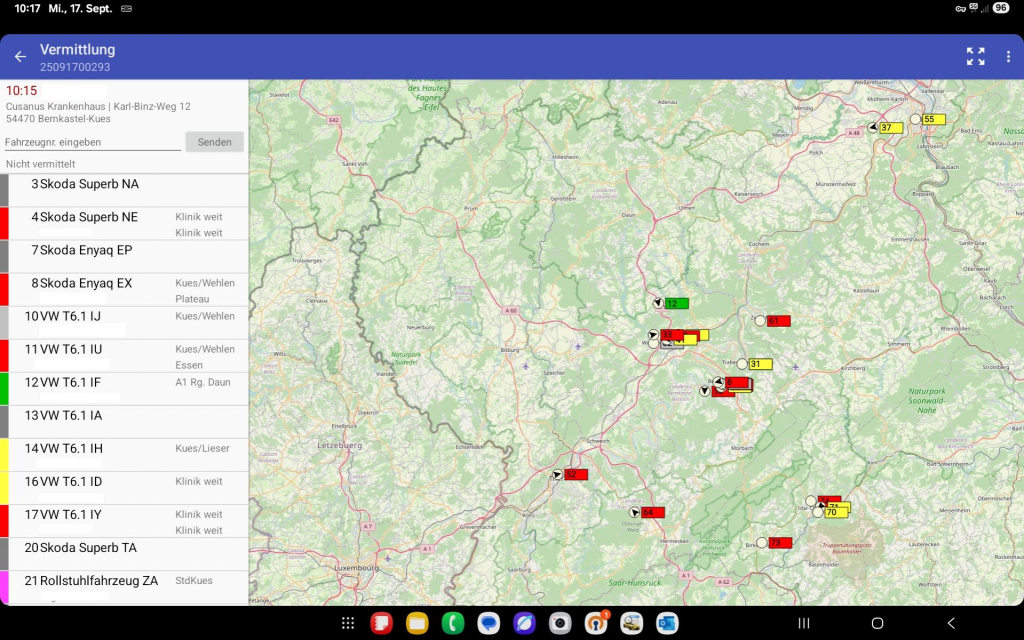Tap yellow vehicle marker 31 near Traben
The image size is (1024, 640).
760,364
